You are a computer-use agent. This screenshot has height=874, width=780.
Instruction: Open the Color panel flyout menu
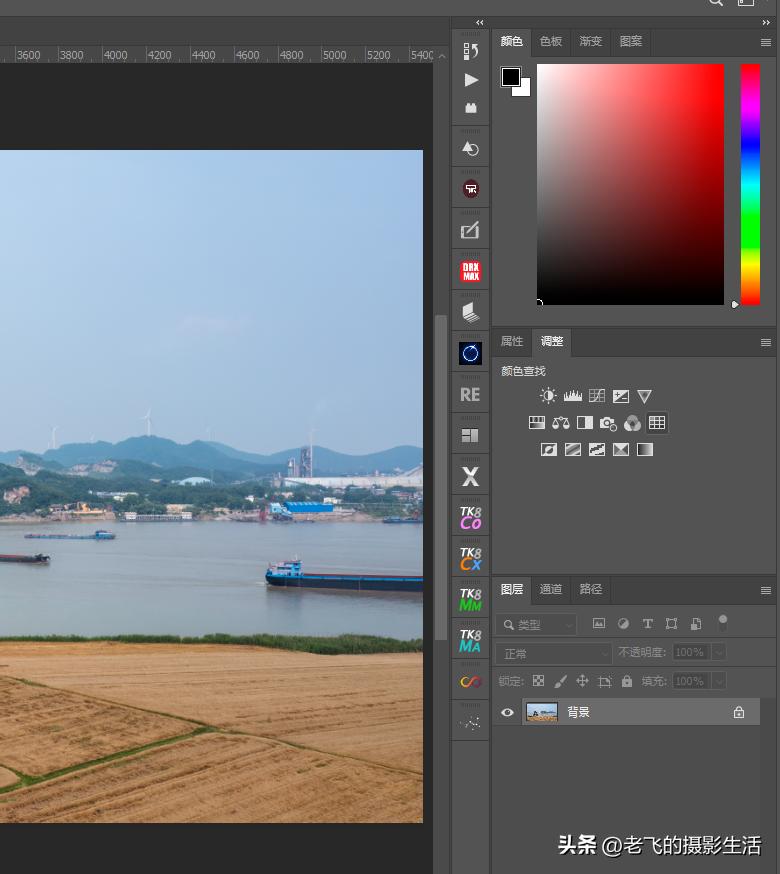coord(766,42)
